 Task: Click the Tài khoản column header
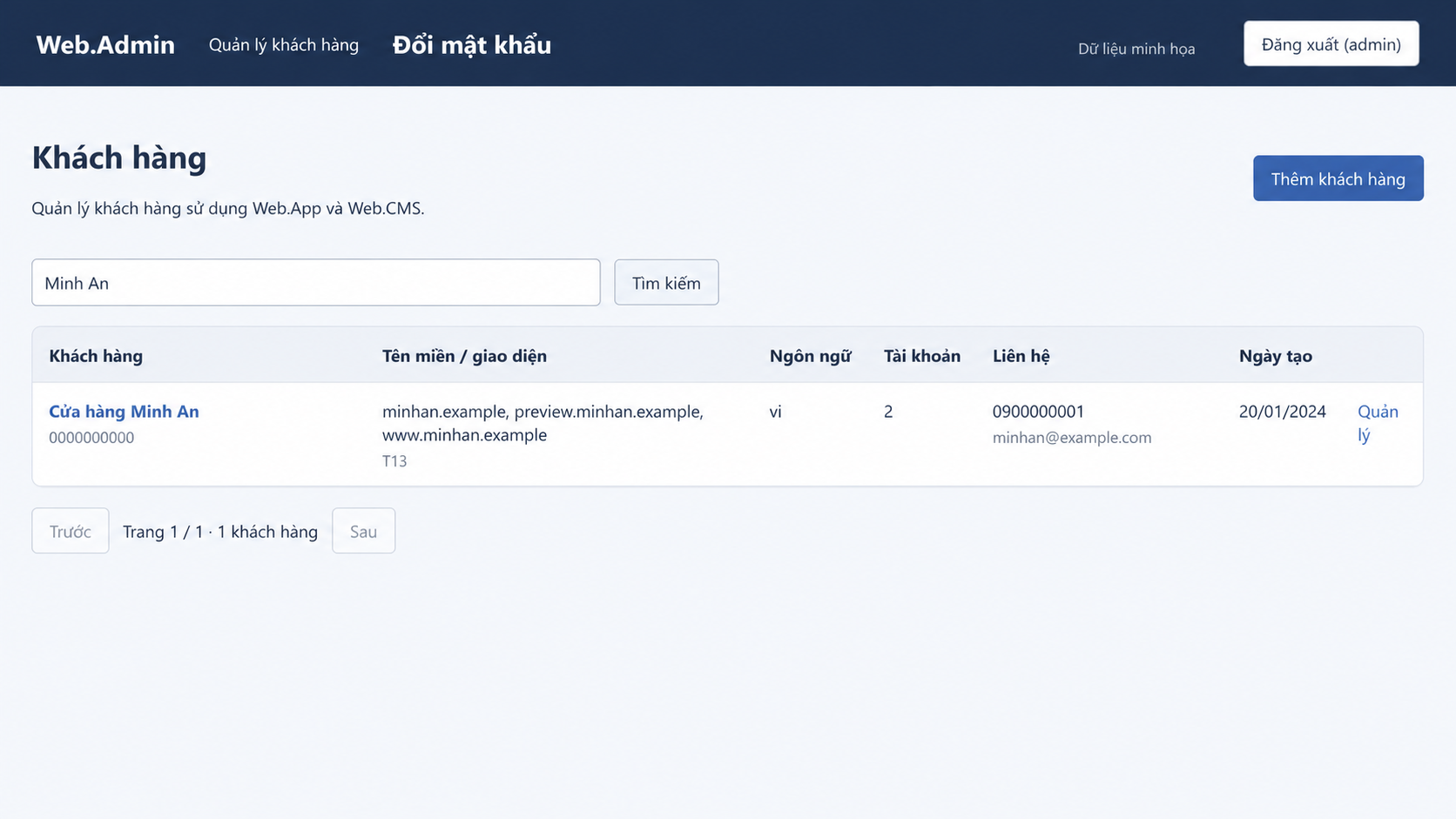point(922,355)
